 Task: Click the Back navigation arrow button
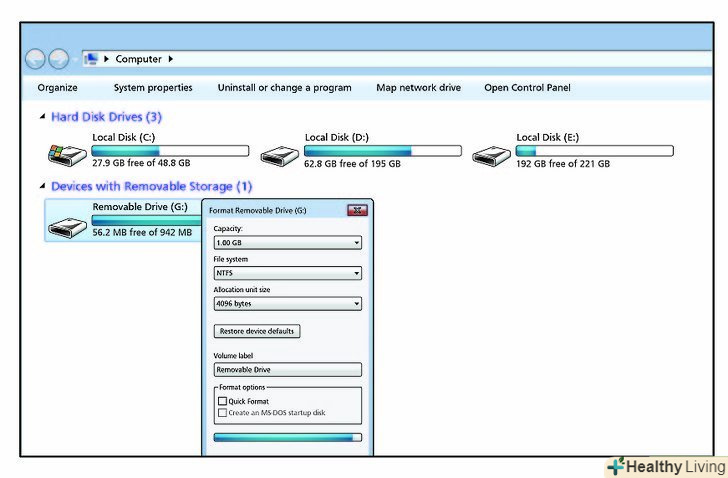point(36,59)
